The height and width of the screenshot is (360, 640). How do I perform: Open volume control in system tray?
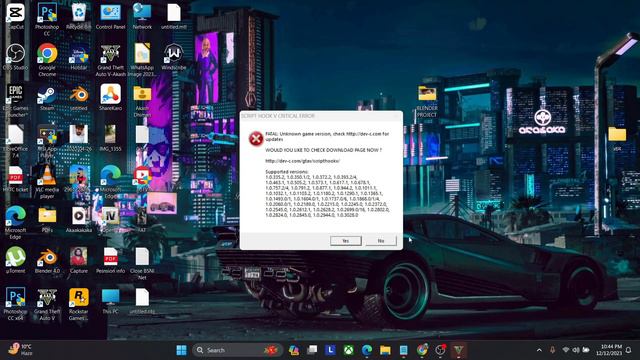point(576,350)
